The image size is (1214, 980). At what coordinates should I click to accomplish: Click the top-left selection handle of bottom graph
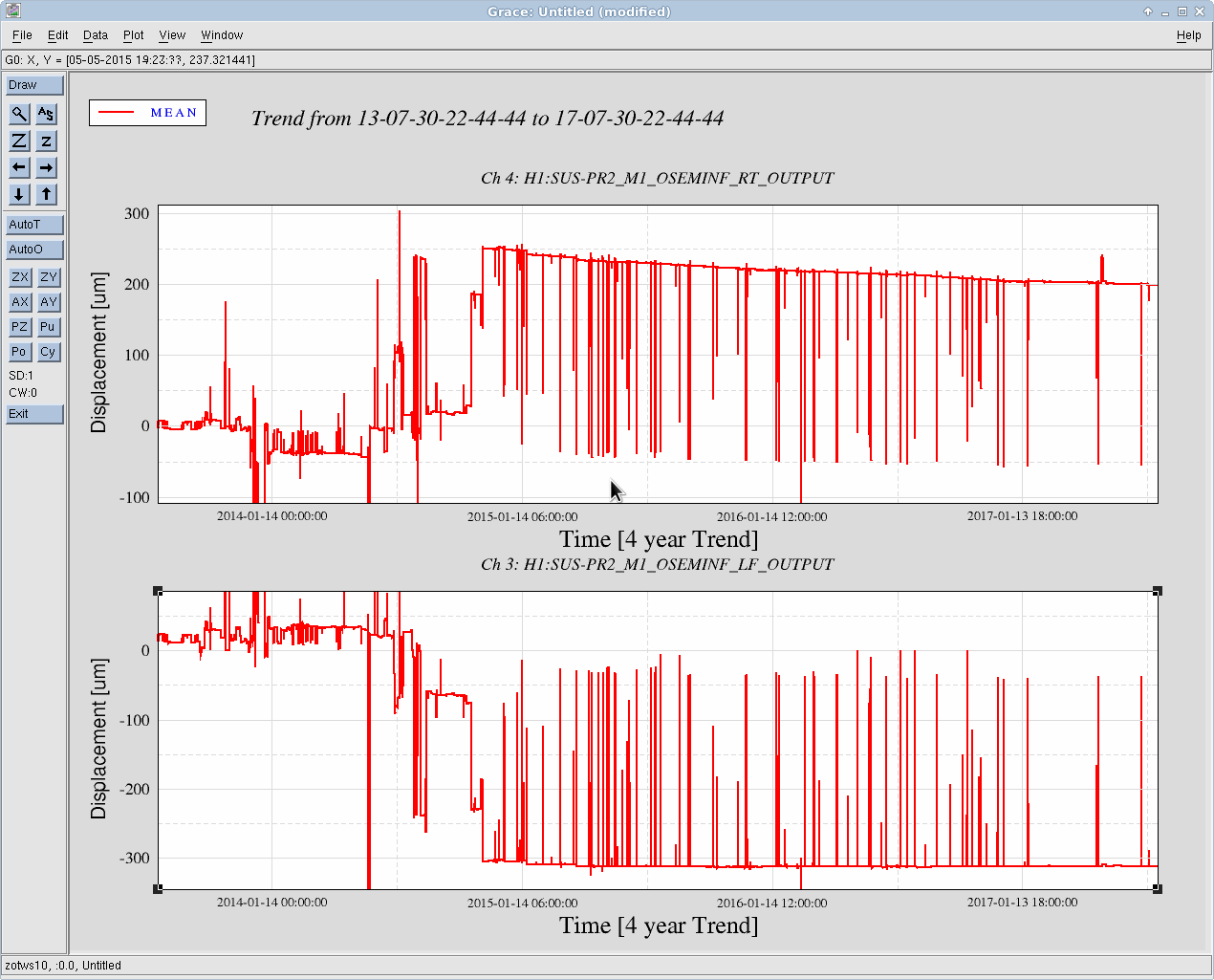pos(158,592)
